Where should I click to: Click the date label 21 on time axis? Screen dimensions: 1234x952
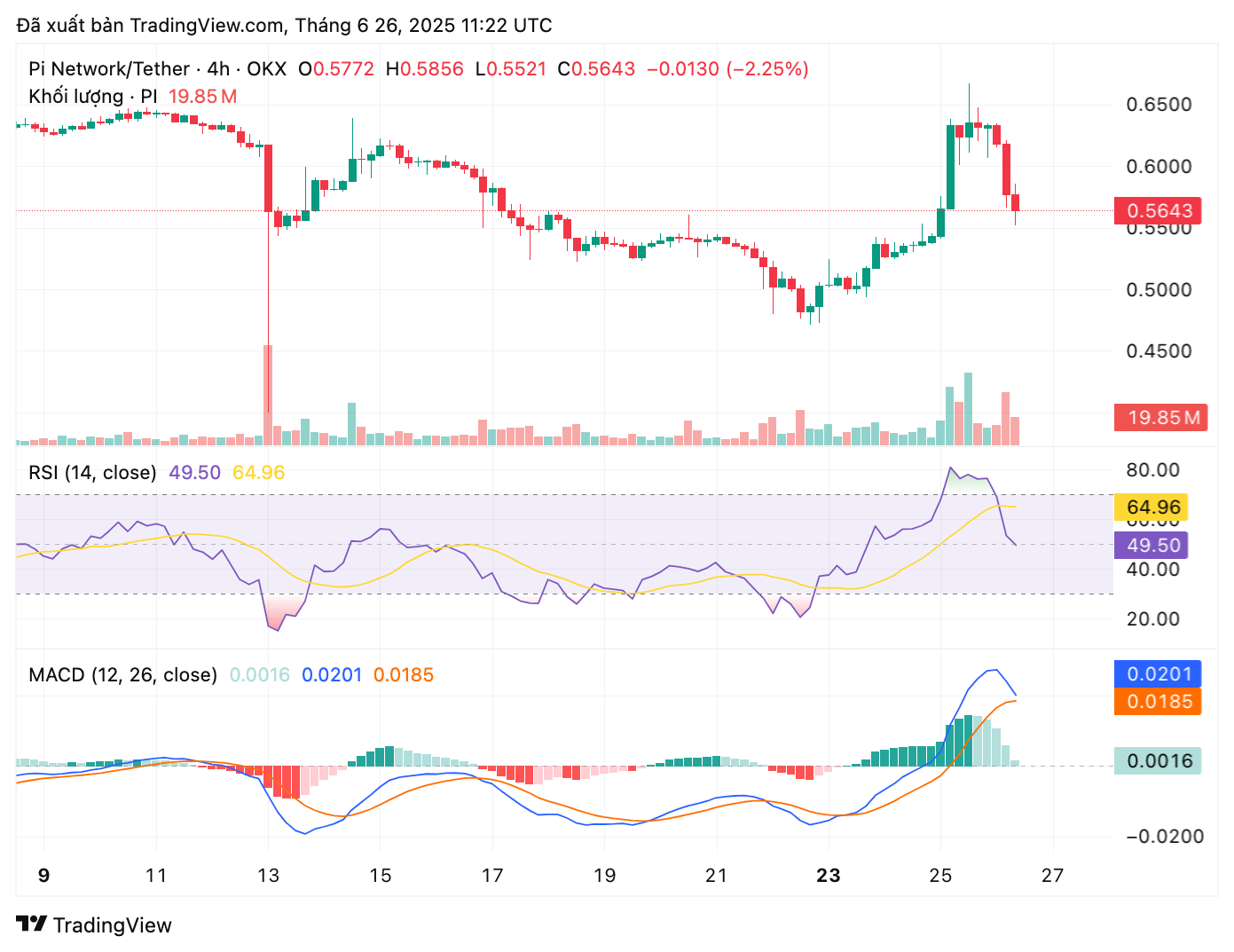tap(716, 876)
